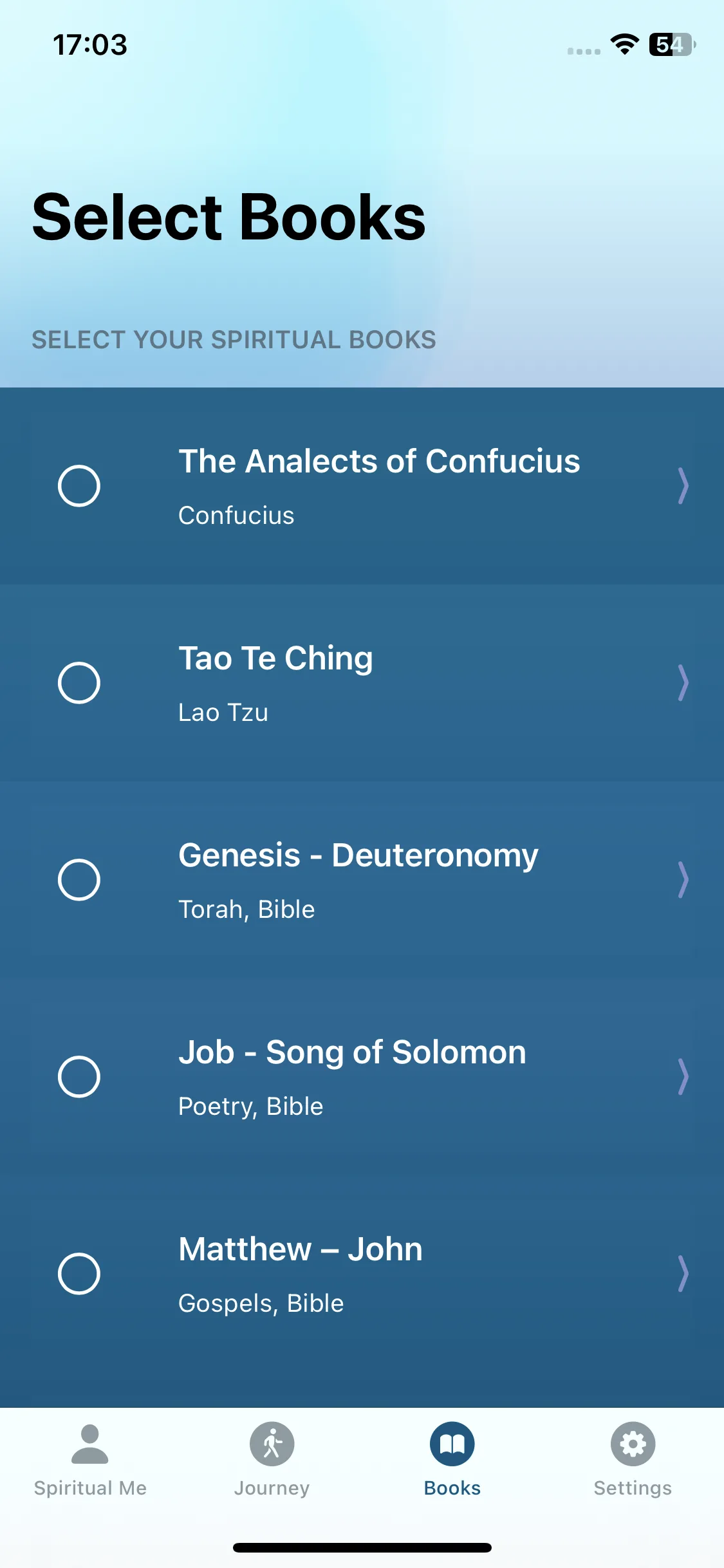Tap the cellular signal dots
This screenshot has width=724, height=1568.
(584, 51)
